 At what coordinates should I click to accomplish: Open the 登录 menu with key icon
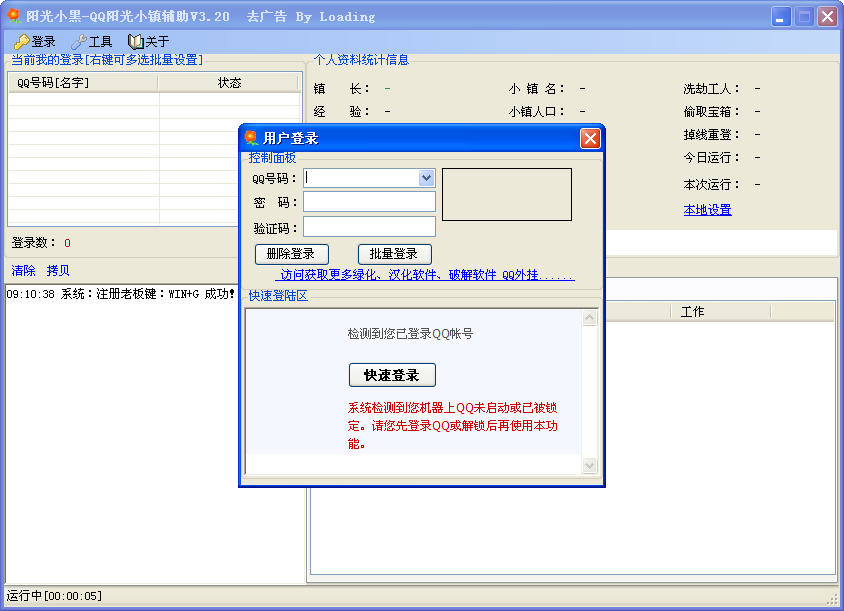click(34, 41)
